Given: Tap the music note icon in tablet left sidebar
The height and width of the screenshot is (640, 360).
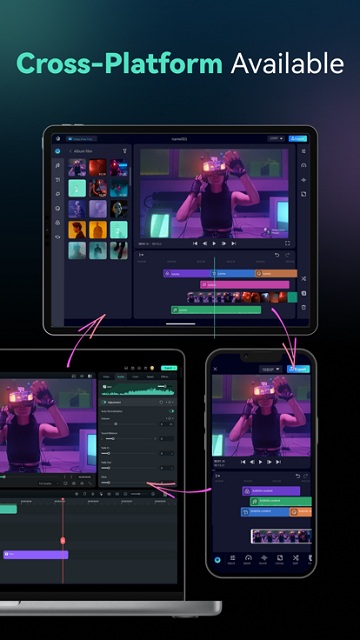Looking at the screenshot, I should tap(58, 165).
